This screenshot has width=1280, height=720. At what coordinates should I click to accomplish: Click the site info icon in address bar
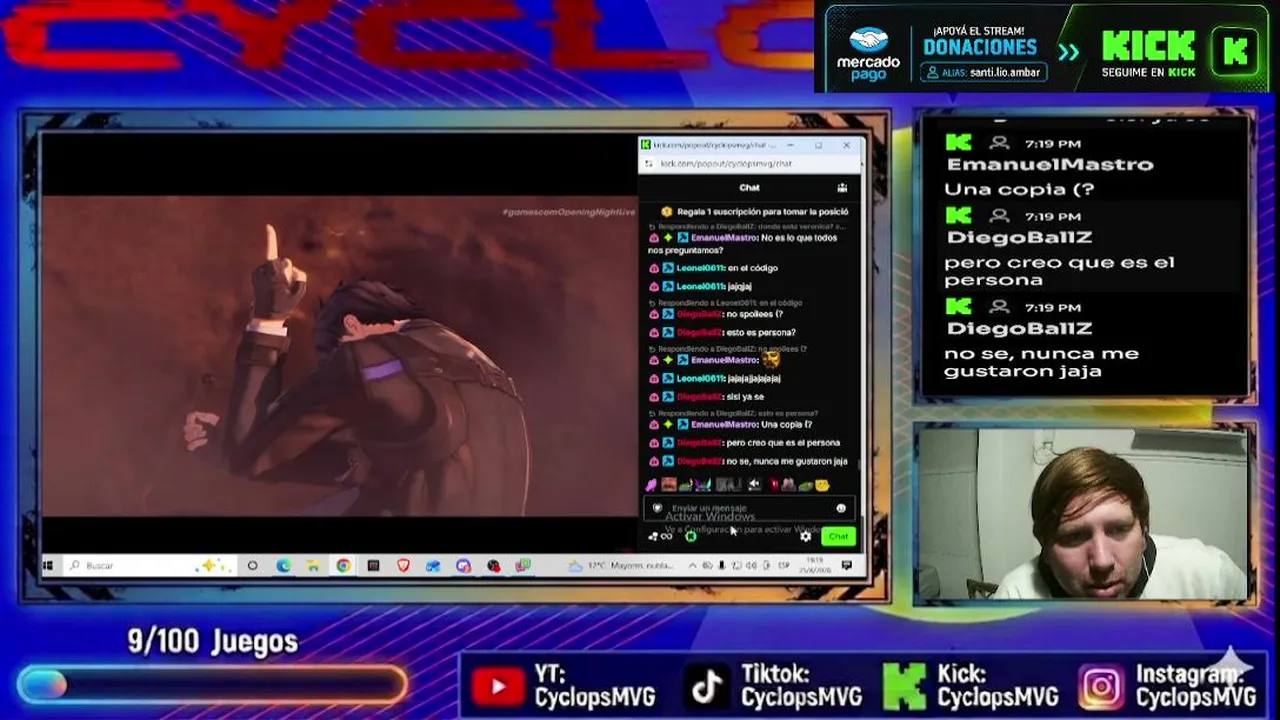point(648,163)
